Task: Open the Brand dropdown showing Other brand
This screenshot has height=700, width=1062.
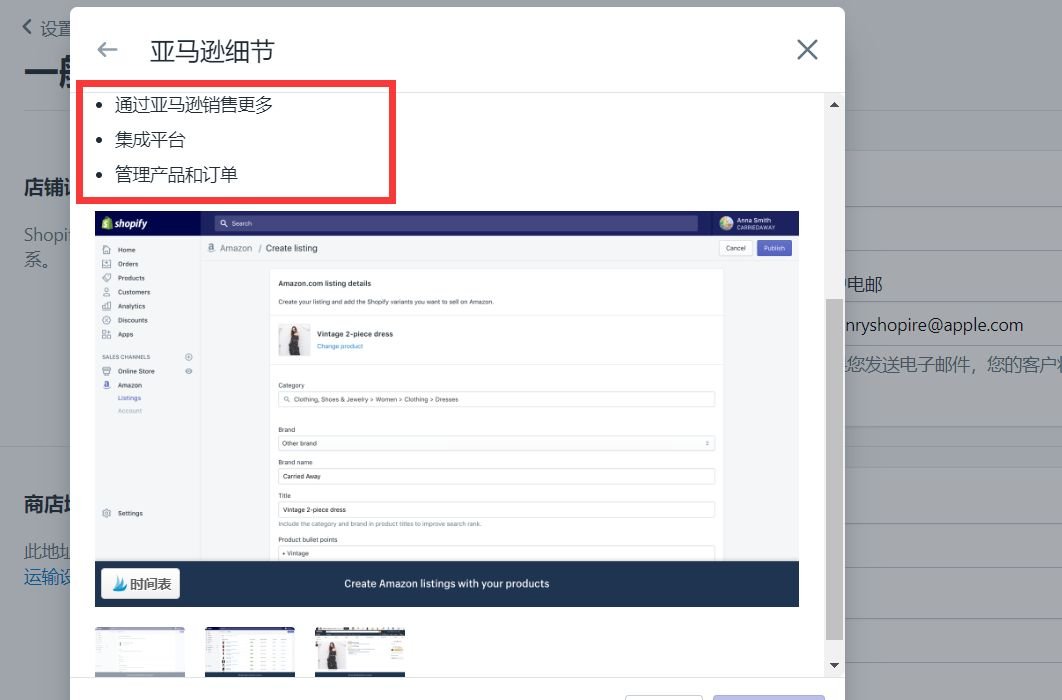Action: click(496, 443)
